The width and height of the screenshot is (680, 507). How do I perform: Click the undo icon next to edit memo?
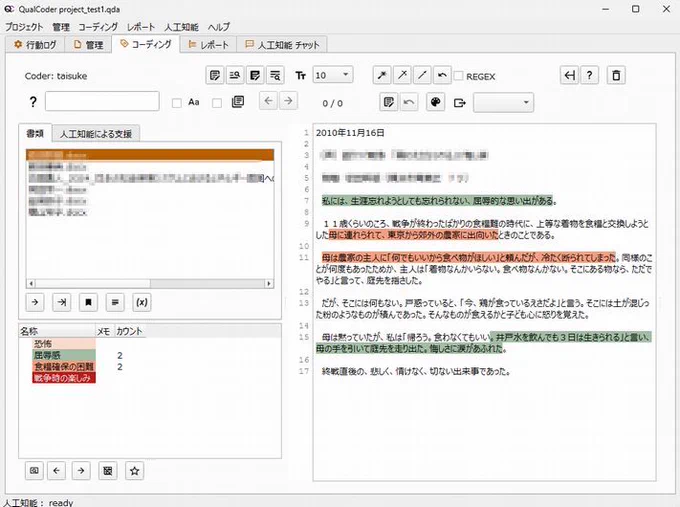pyautogui.click(x=409, y=102)
